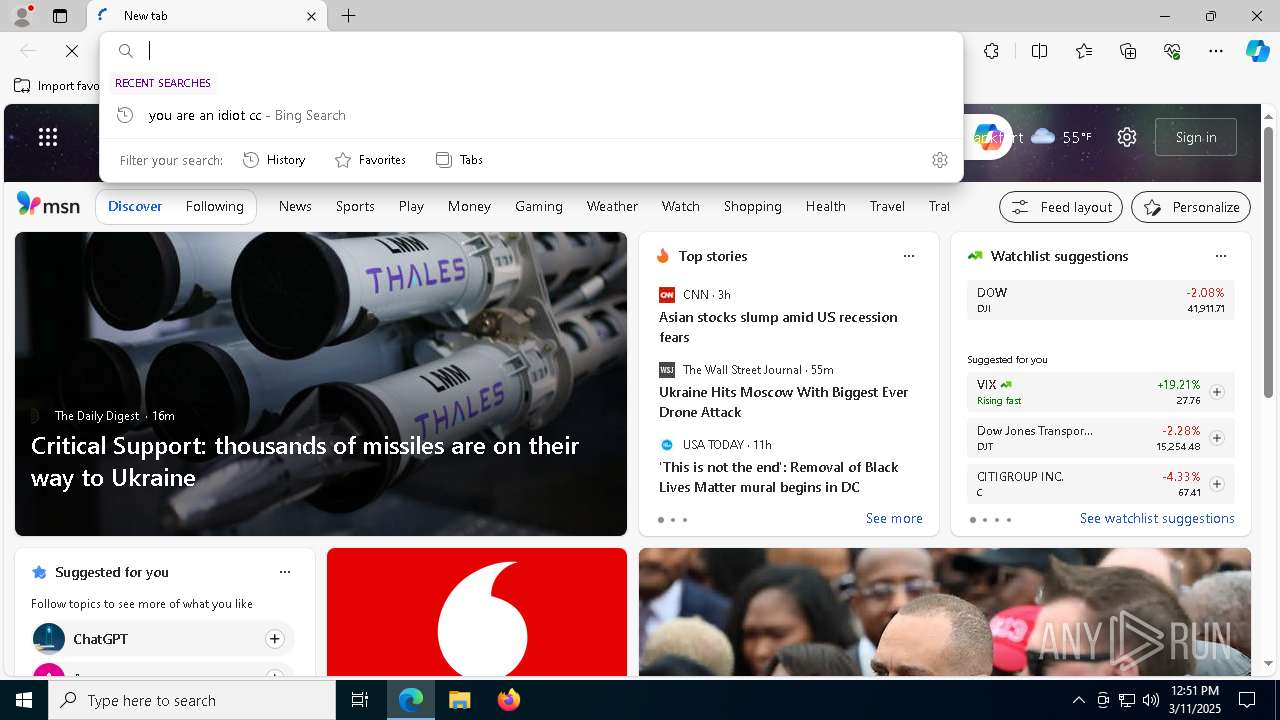Launch Copilot sidebar icon
The height and width of the screenshot is (720, 1280).
pos(1257,51)
